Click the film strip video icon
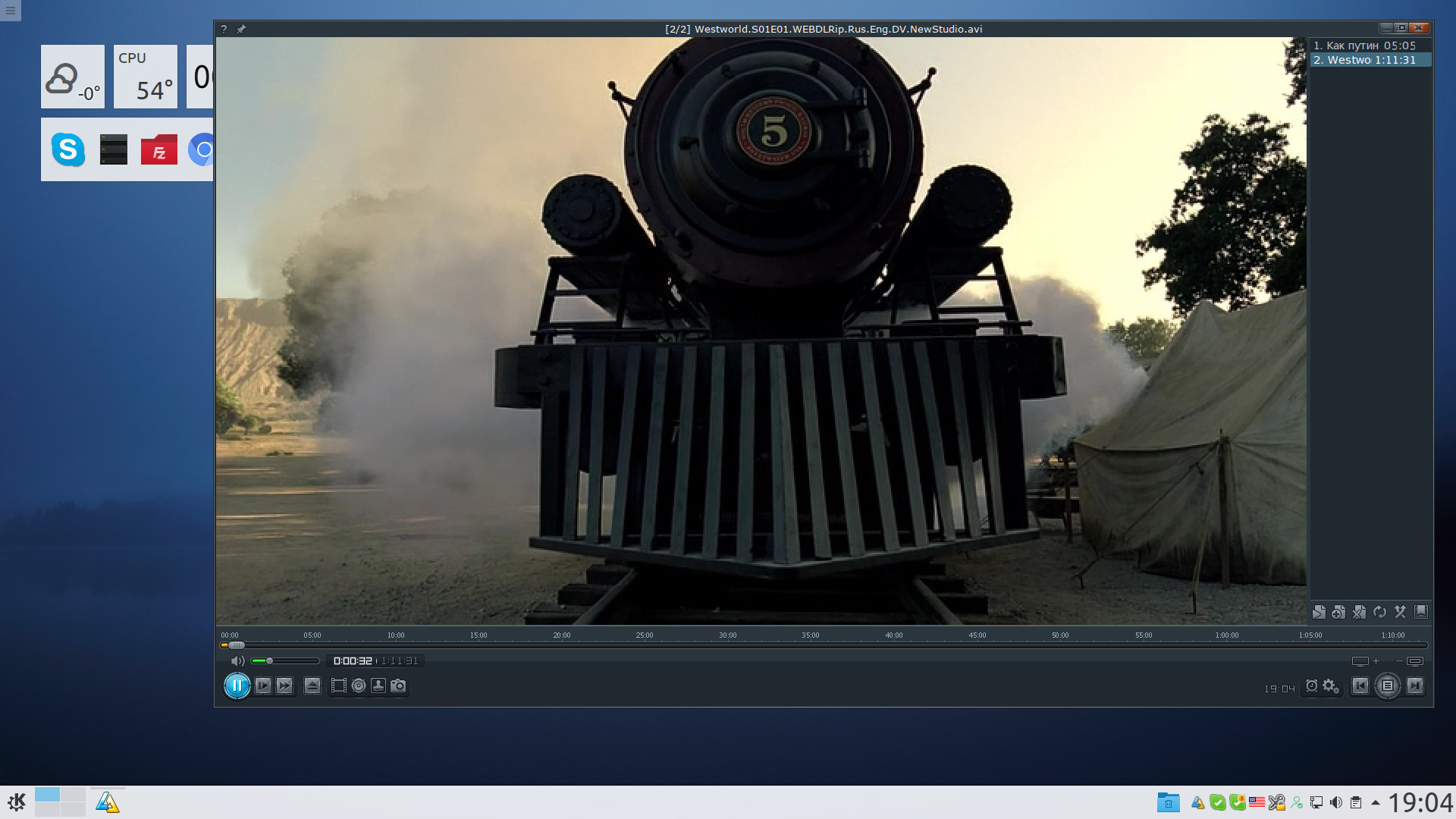1456x819 pixels. [339, 686]
